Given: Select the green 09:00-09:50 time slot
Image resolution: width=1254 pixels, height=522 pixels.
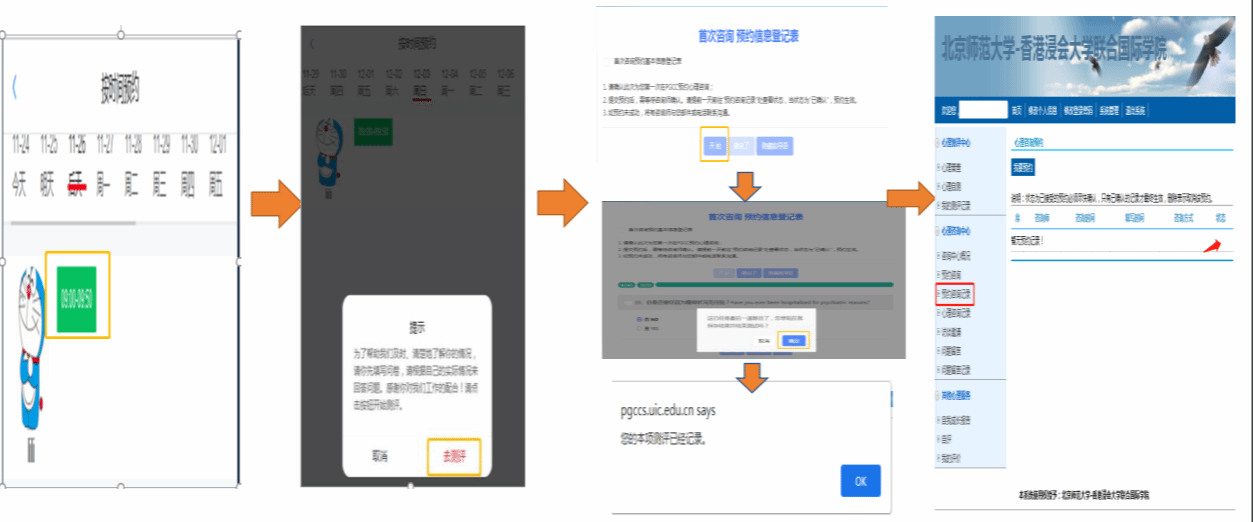Looking at the screenshot, I should pyautogui.click(x=77, y=298).
